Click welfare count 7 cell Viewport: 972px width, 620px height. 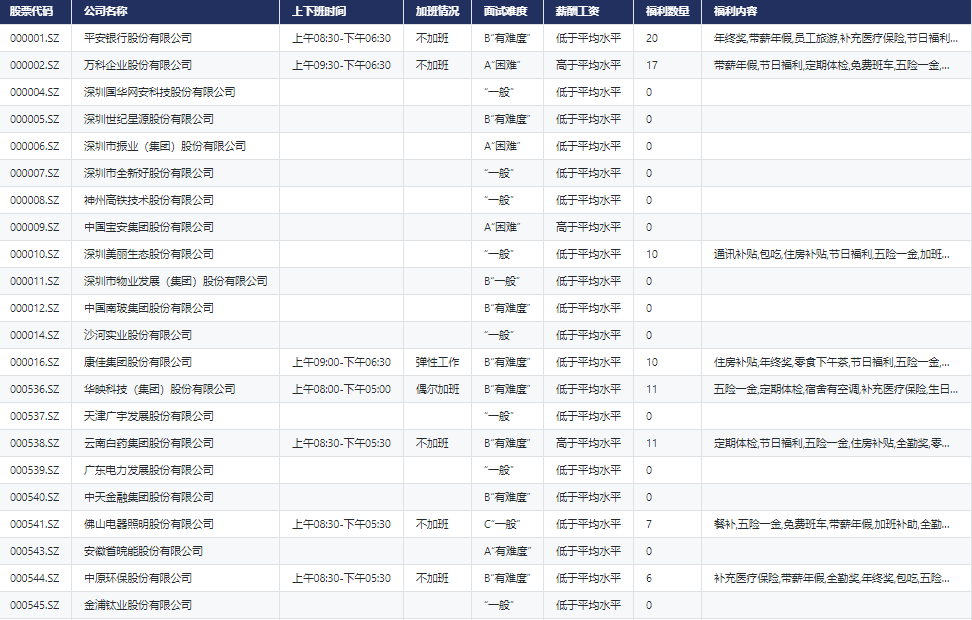(649, 524)
